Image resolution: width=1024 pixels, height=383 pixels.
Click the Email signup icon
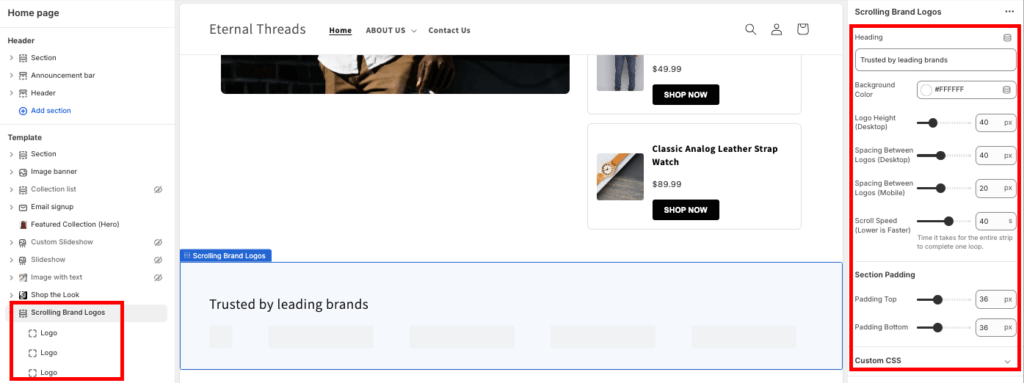[x=23, y=207]
